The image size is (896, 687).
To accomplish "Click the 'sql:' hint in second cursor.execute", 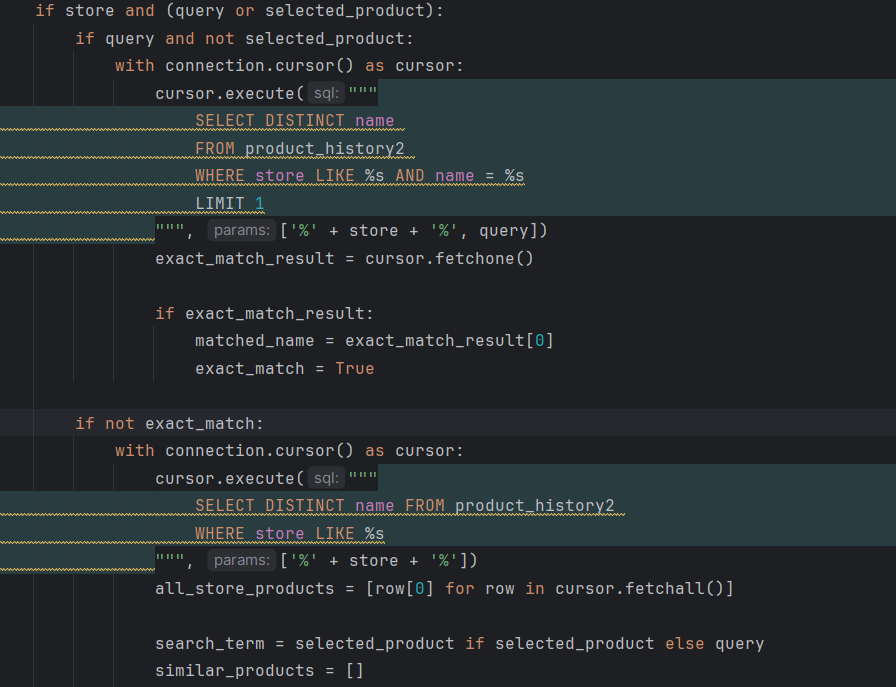I will [x=325, y=479].
